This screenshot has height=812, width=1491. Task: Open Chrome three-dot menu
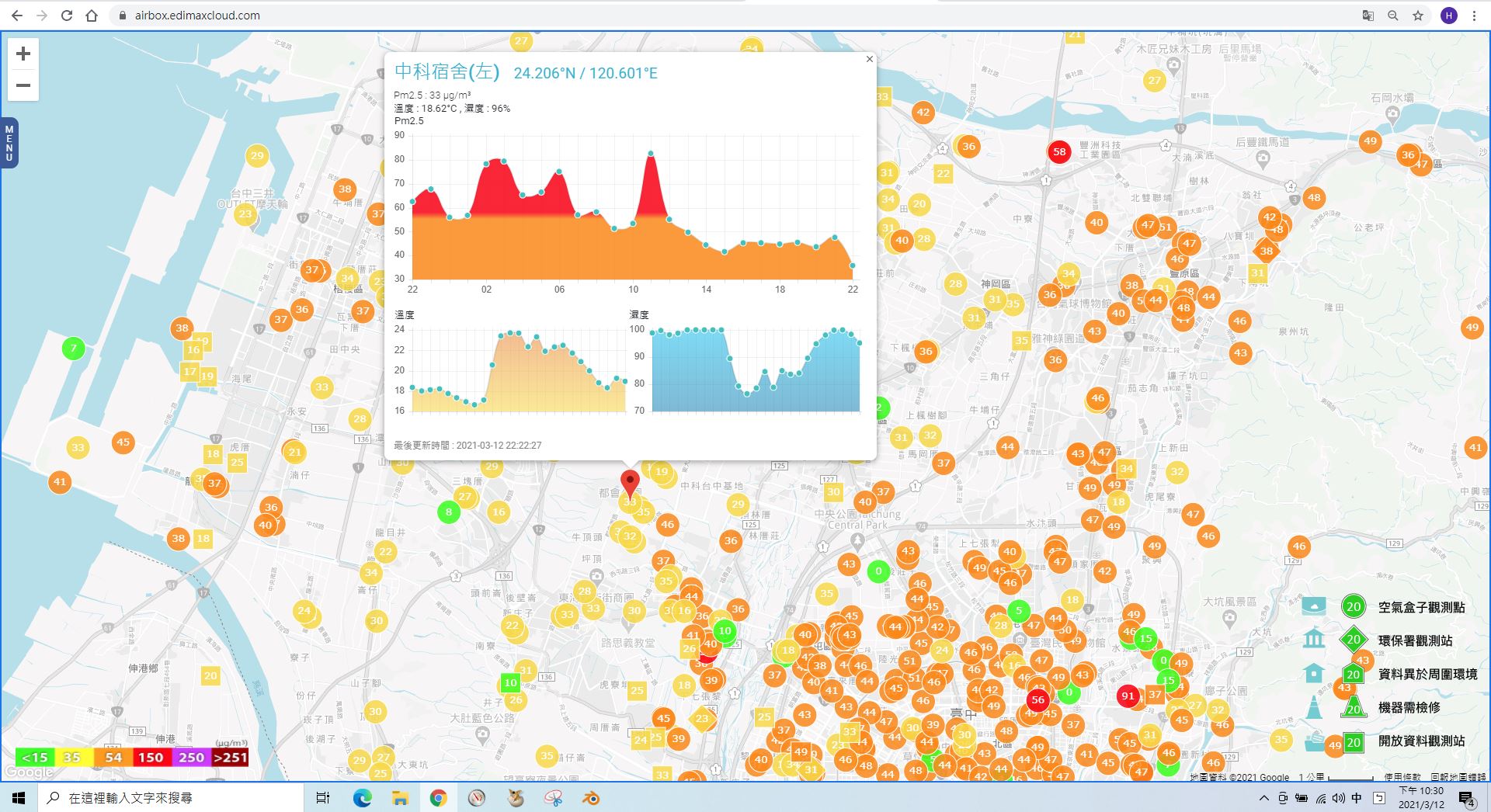pos(1474,16)
